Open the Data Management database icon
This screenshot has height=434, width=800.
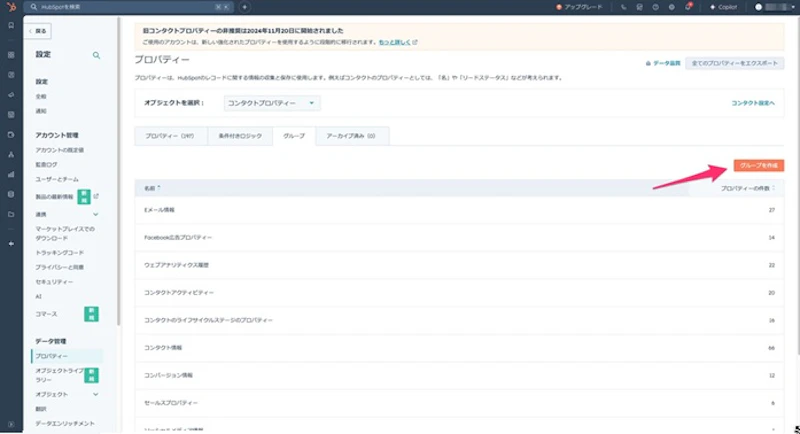click(x=11, y=194)
